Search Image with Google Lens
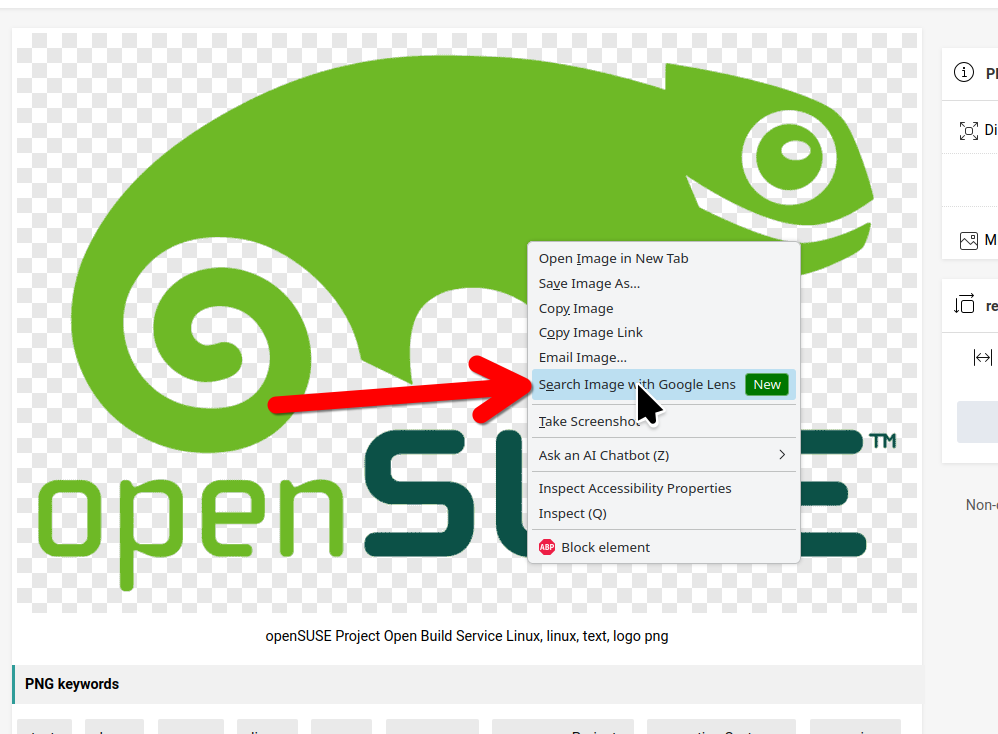Screen dimensions: 998x734 tap(664, 385)
